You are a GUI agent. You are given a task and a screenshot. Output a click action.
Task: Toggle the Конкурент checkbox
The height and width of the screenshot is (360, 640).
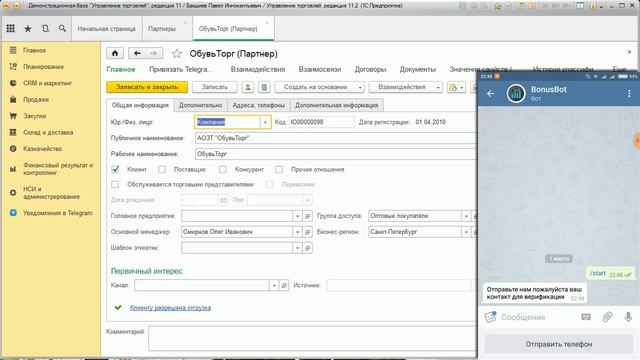coord(222,169)
